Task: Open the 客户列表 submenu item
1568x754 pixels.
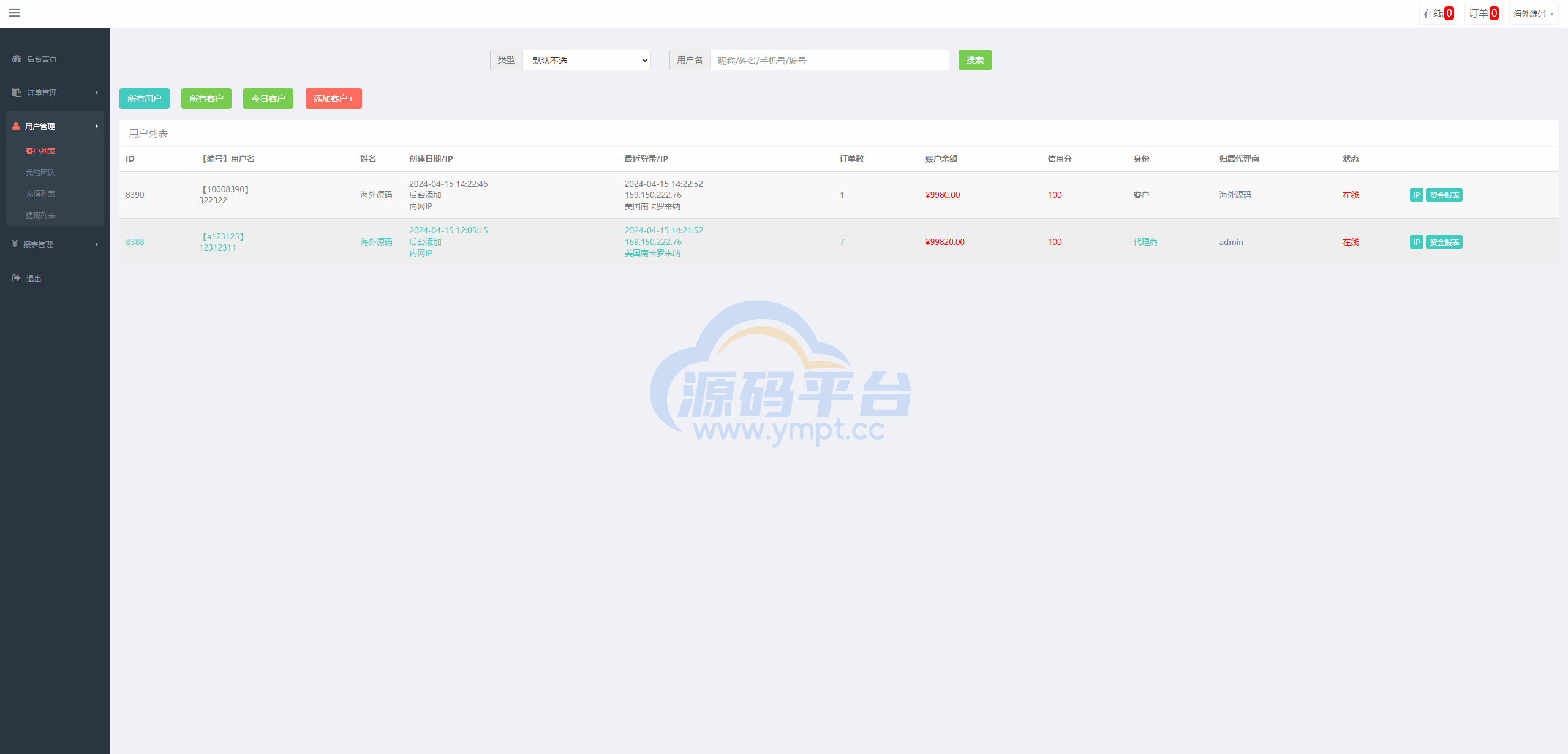Action: click(x=40, y=151)
